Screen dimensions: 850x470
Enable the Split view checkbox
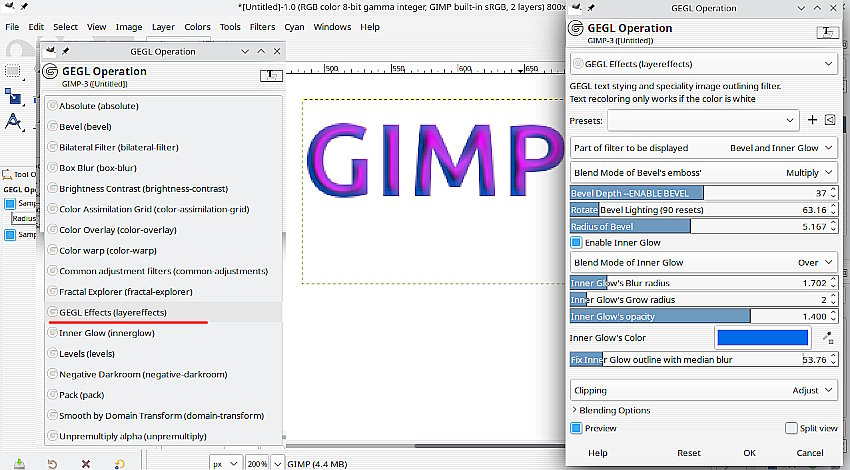pos(791,428)
